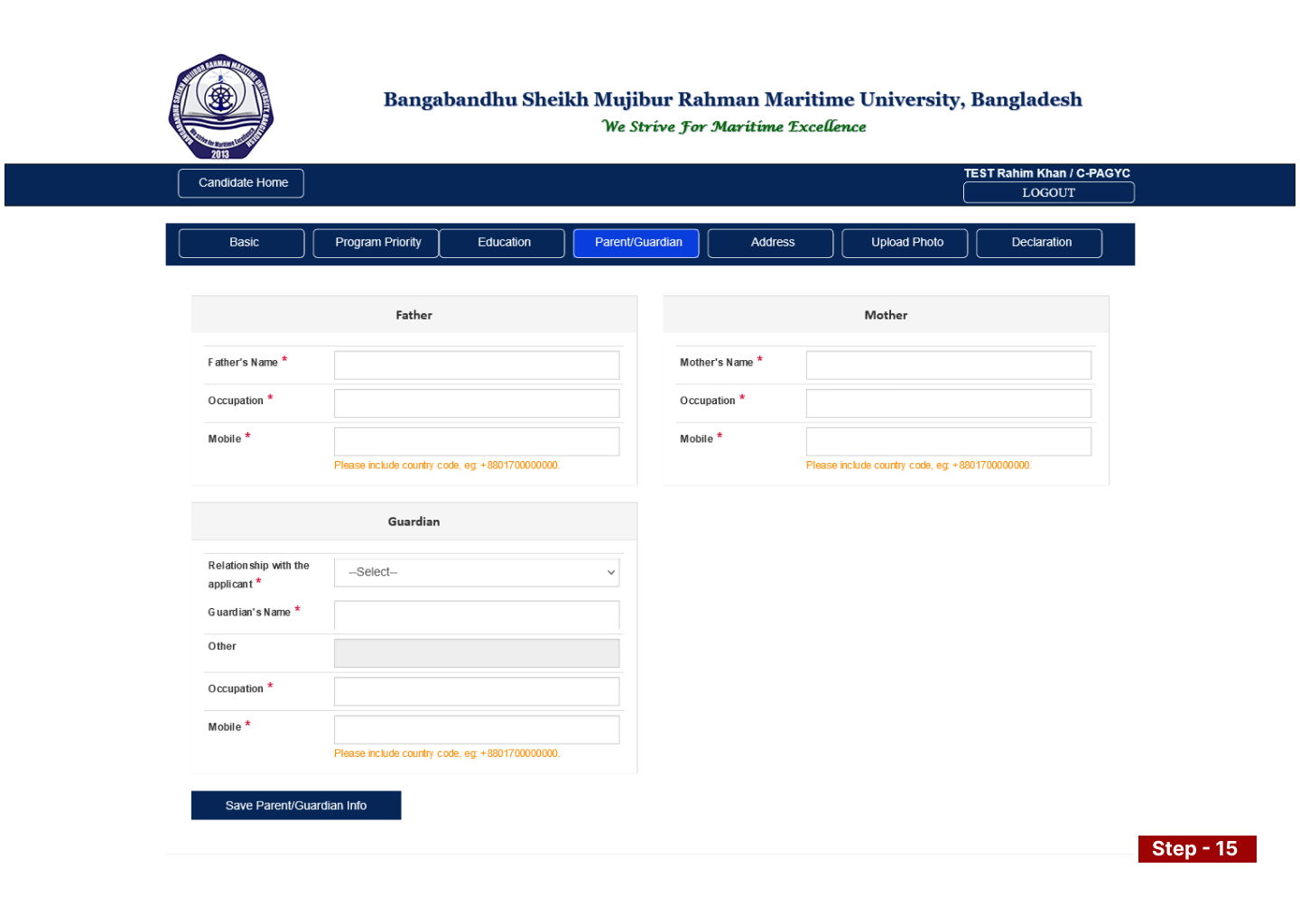Click the Father's Mobile field
Viewport: 1300px width, 924px height.
(x=477, y=441)
